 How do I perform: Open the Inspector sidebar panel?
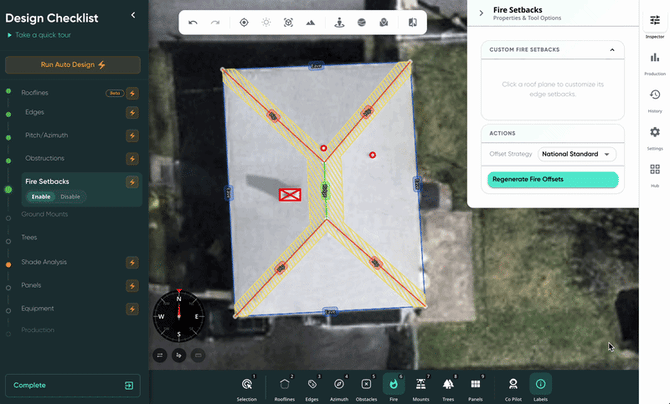(x=655, y=25)
